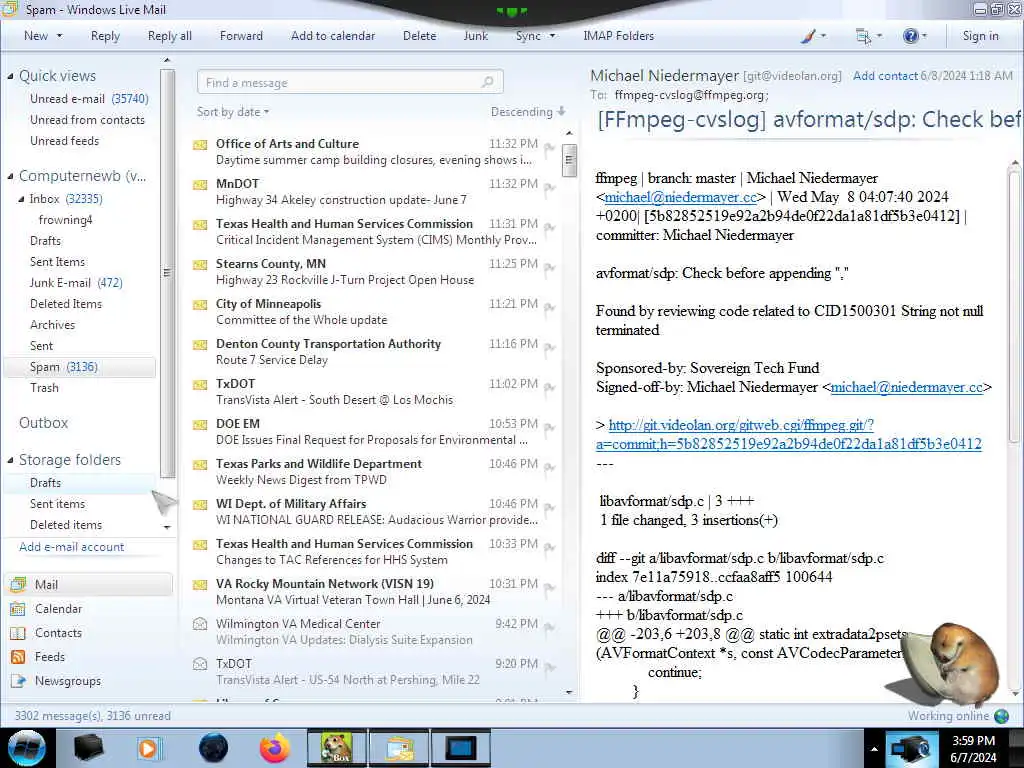Flag the WI Dept. of Military Affairs email
The image size is (1024, 768).
pos(549,508)
